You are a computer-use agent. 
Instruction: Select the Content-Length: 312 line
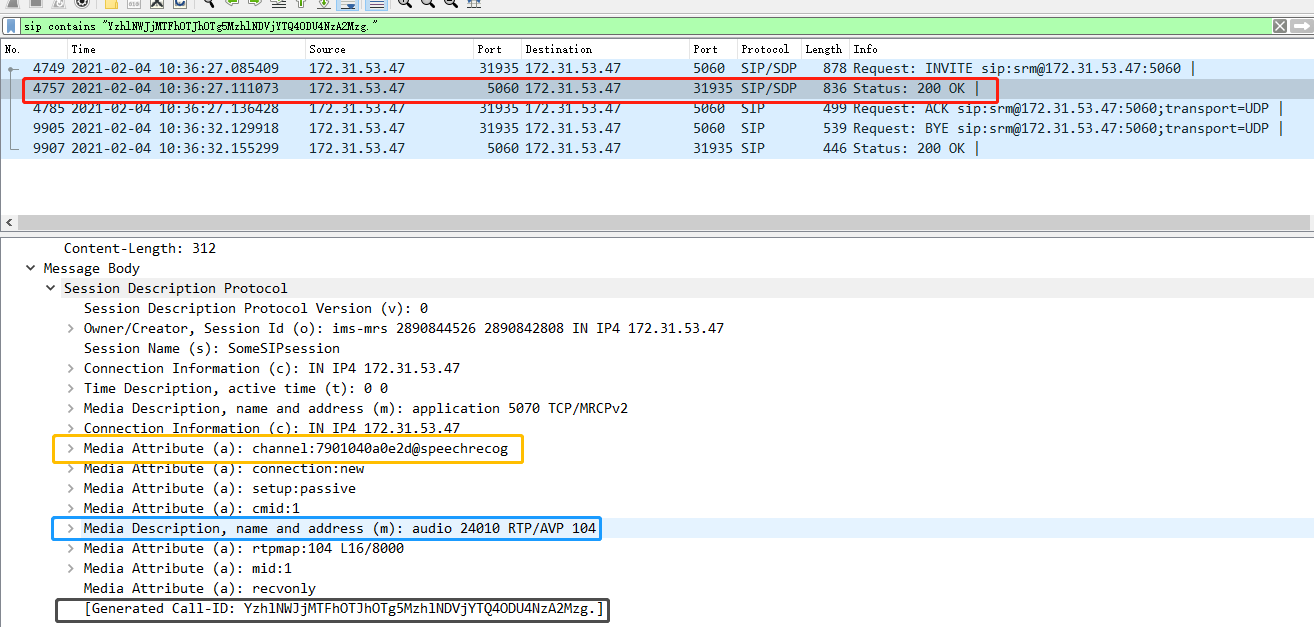(140, 248)
